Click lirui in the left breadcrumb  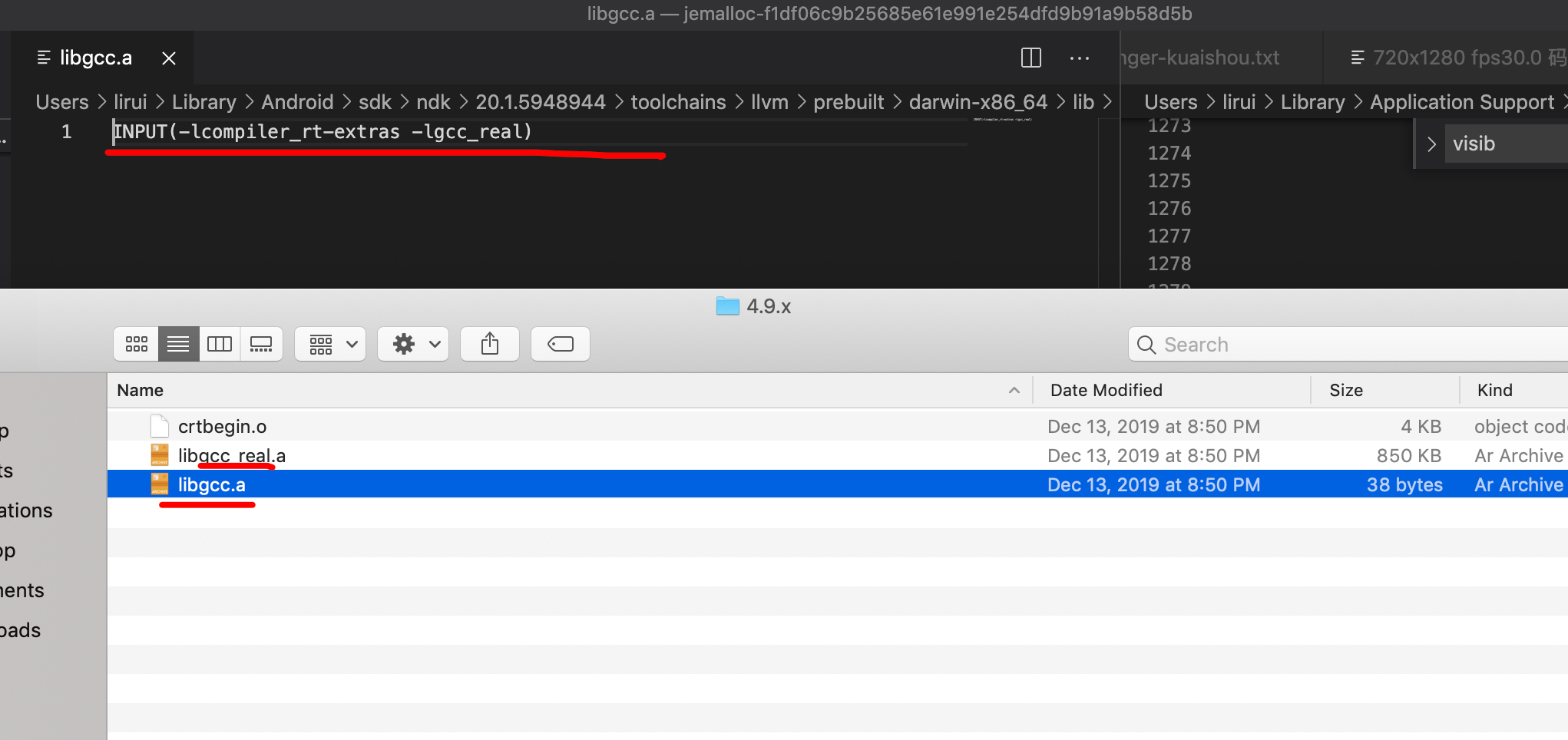point(131,102)
